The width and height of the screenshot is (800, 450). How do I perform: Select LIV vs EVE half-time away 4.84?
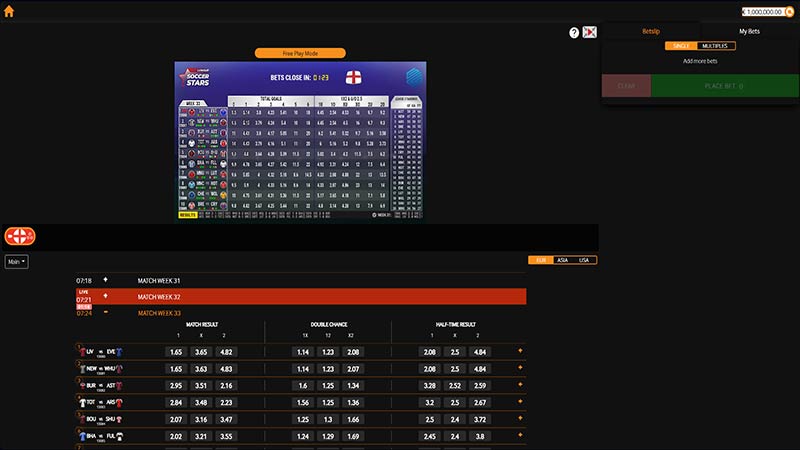click(x=480, y=352)
